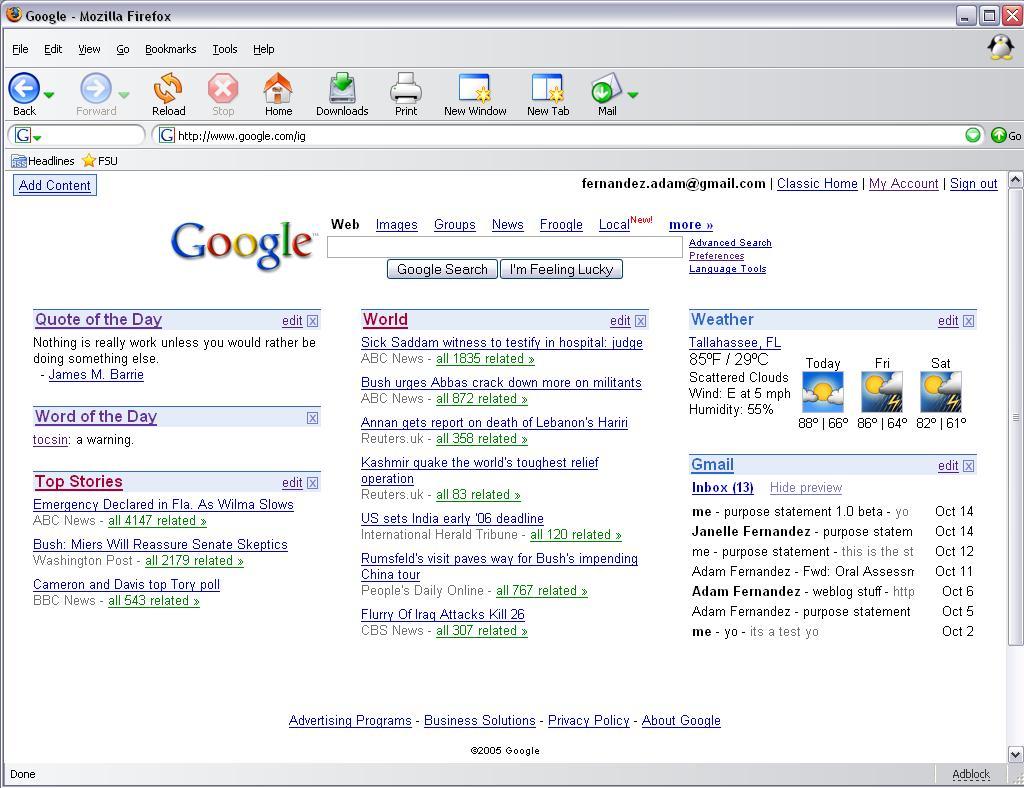Image resolution: width=1024 pixels, height=788 pixels.
Task: Close the Top Stories module
Action: (x=313, y=482)
